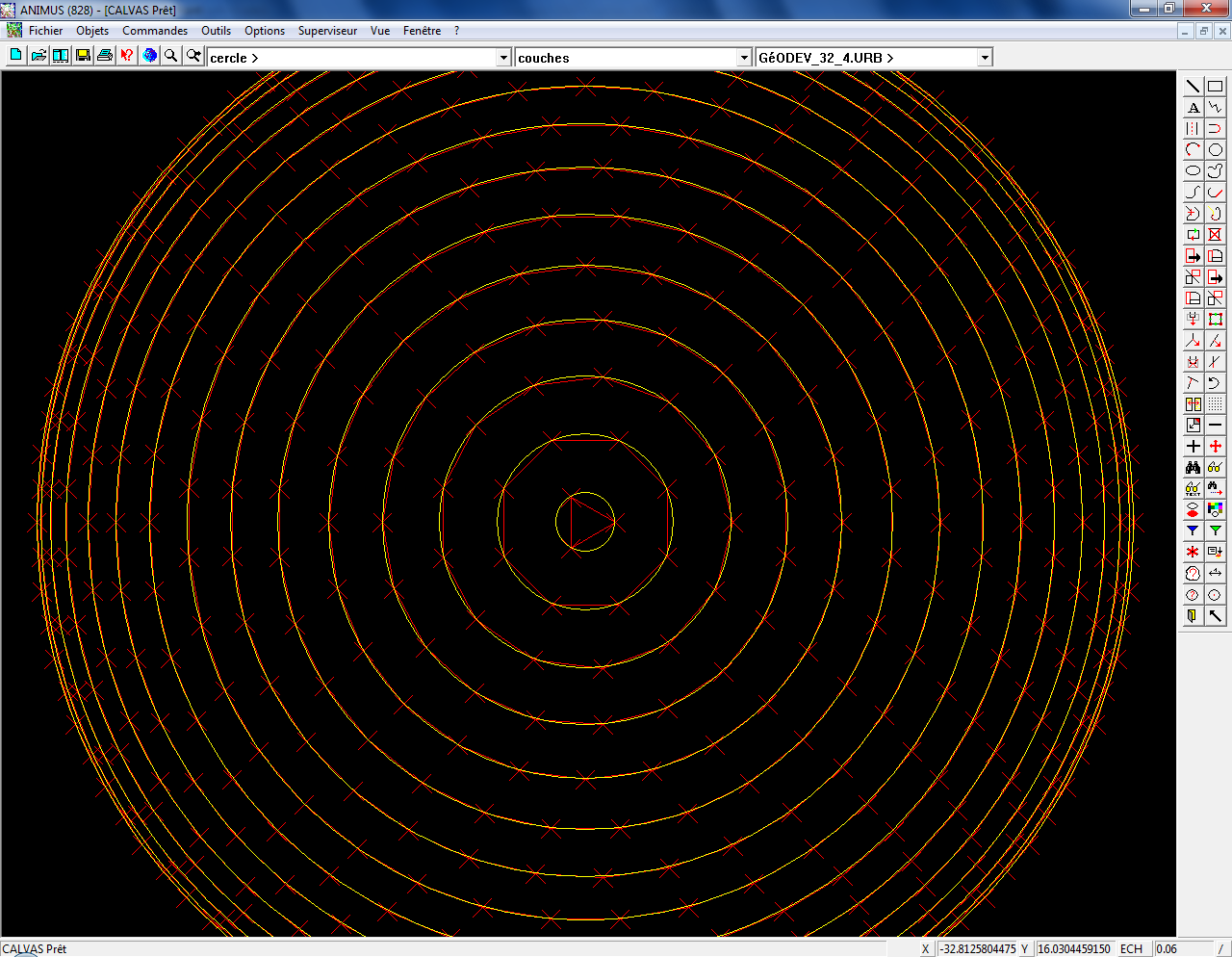
Task: Open the '?' help menu
Action: coord(456,31)
